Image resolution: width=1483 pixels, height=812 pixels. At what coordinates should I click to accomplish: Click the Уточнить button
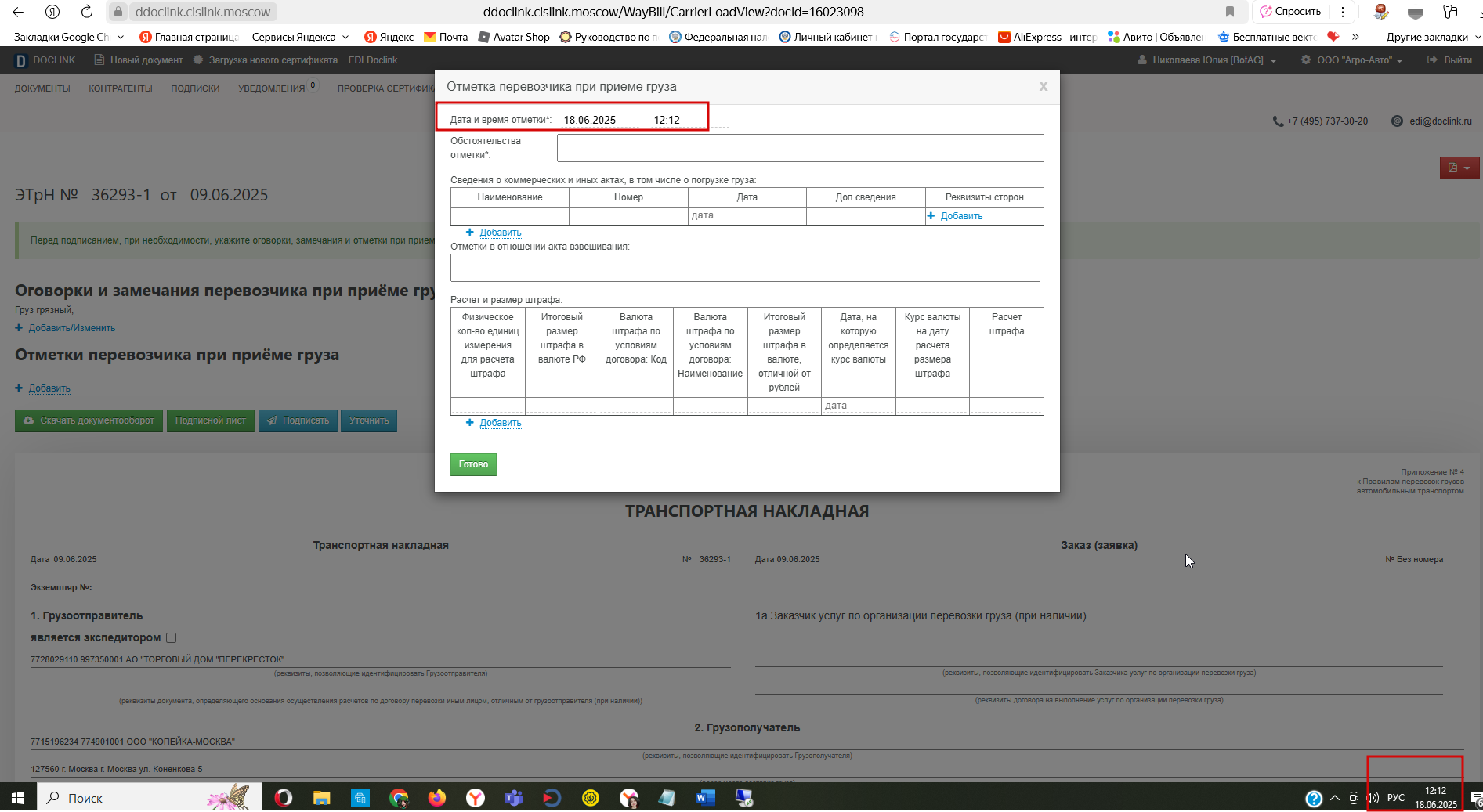pos(369,420)
